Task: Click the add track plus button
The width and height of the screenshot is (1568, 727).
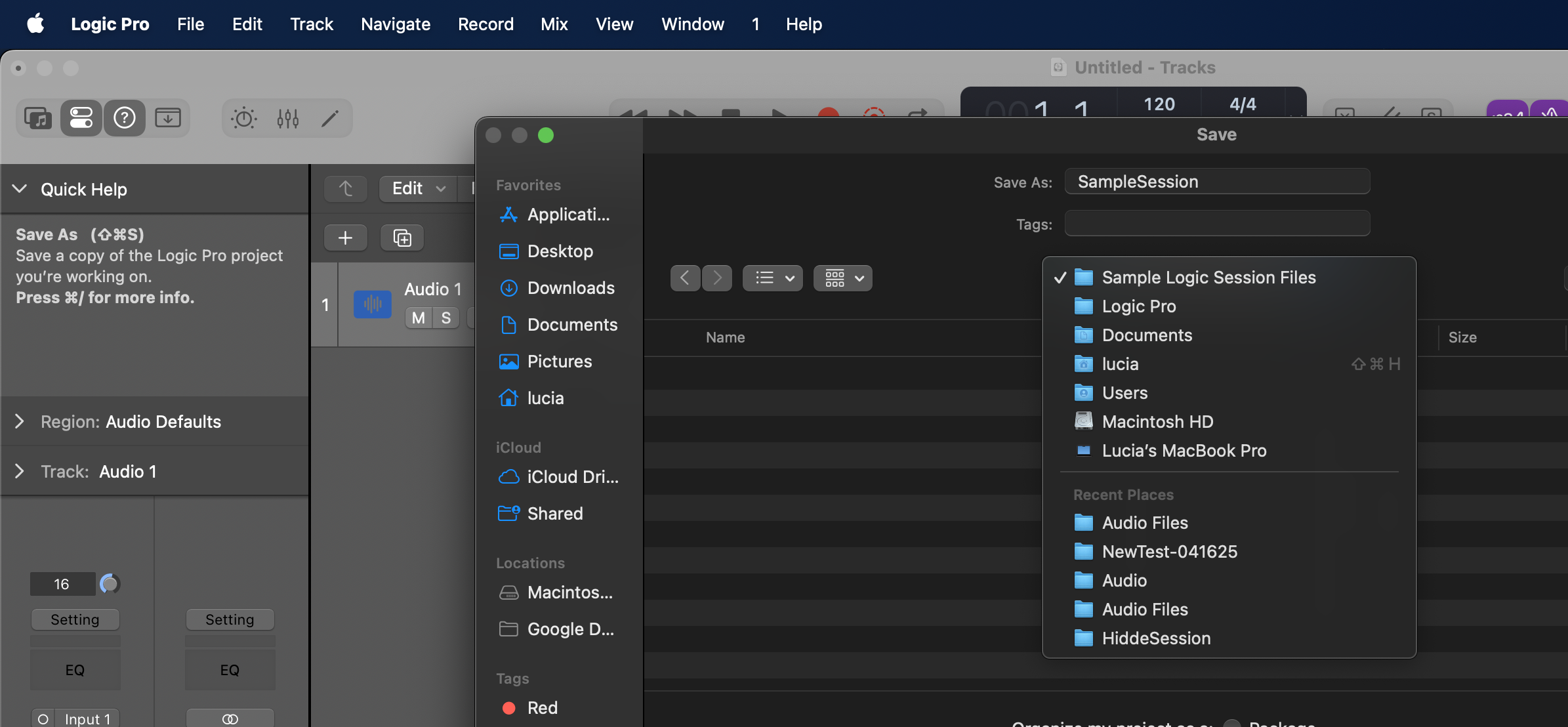Action: tap(345, 238)
